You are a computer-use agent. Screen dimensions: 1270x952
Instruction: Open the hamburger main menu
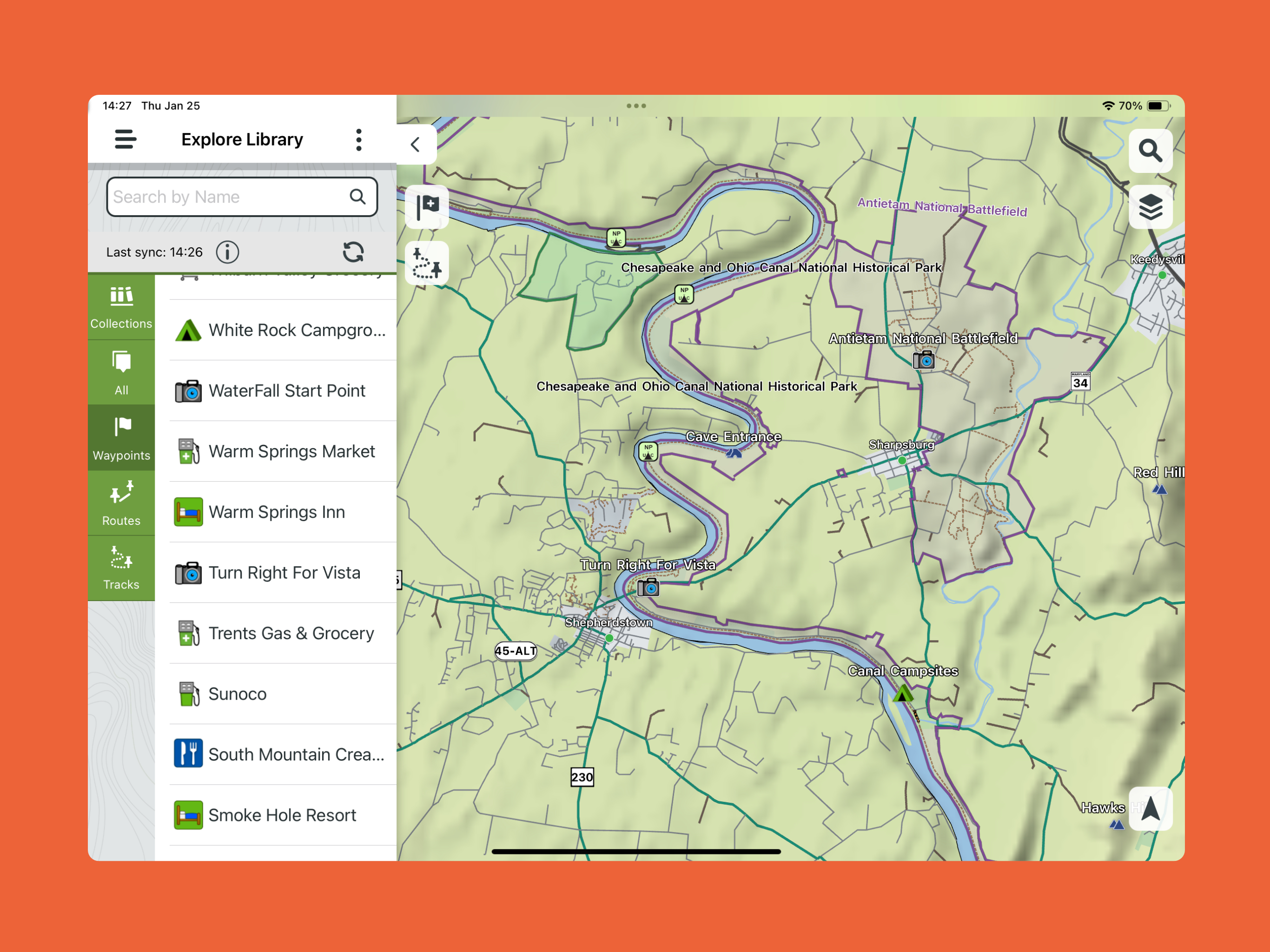coord(125,139)
